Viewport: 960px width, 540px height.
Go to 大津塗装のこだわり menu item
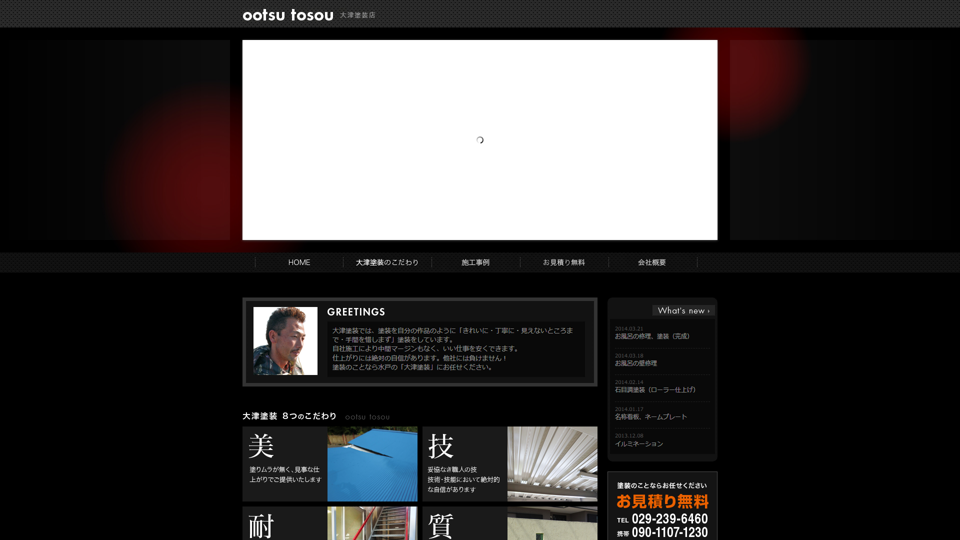coord(387,262)
